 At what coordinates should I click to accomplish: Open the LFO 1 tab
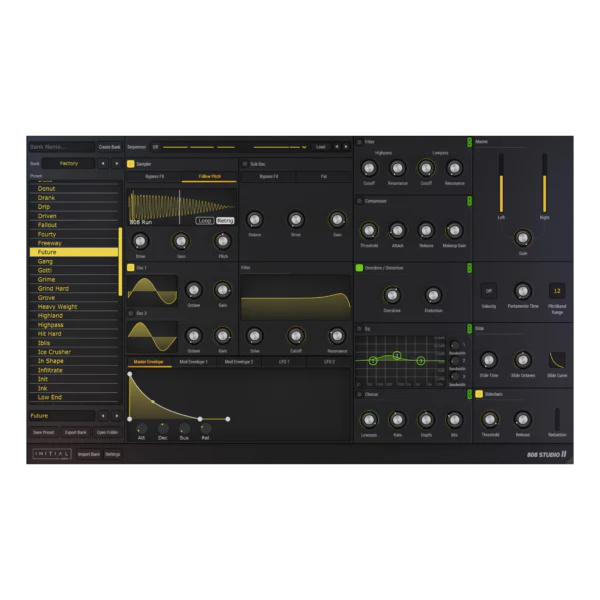(x=284, y=362)
